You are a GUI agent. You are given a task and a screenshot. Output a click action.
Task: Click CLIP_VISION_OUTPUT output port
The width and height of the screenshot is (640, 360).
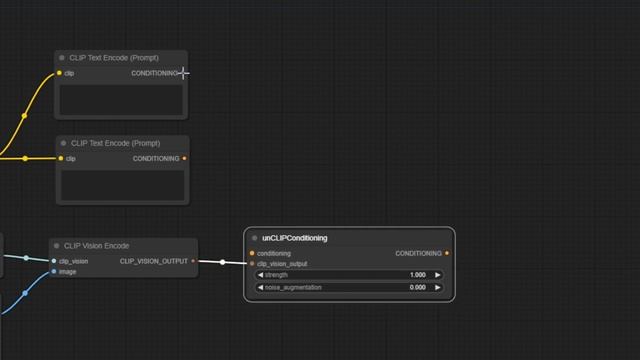[193, 261]
